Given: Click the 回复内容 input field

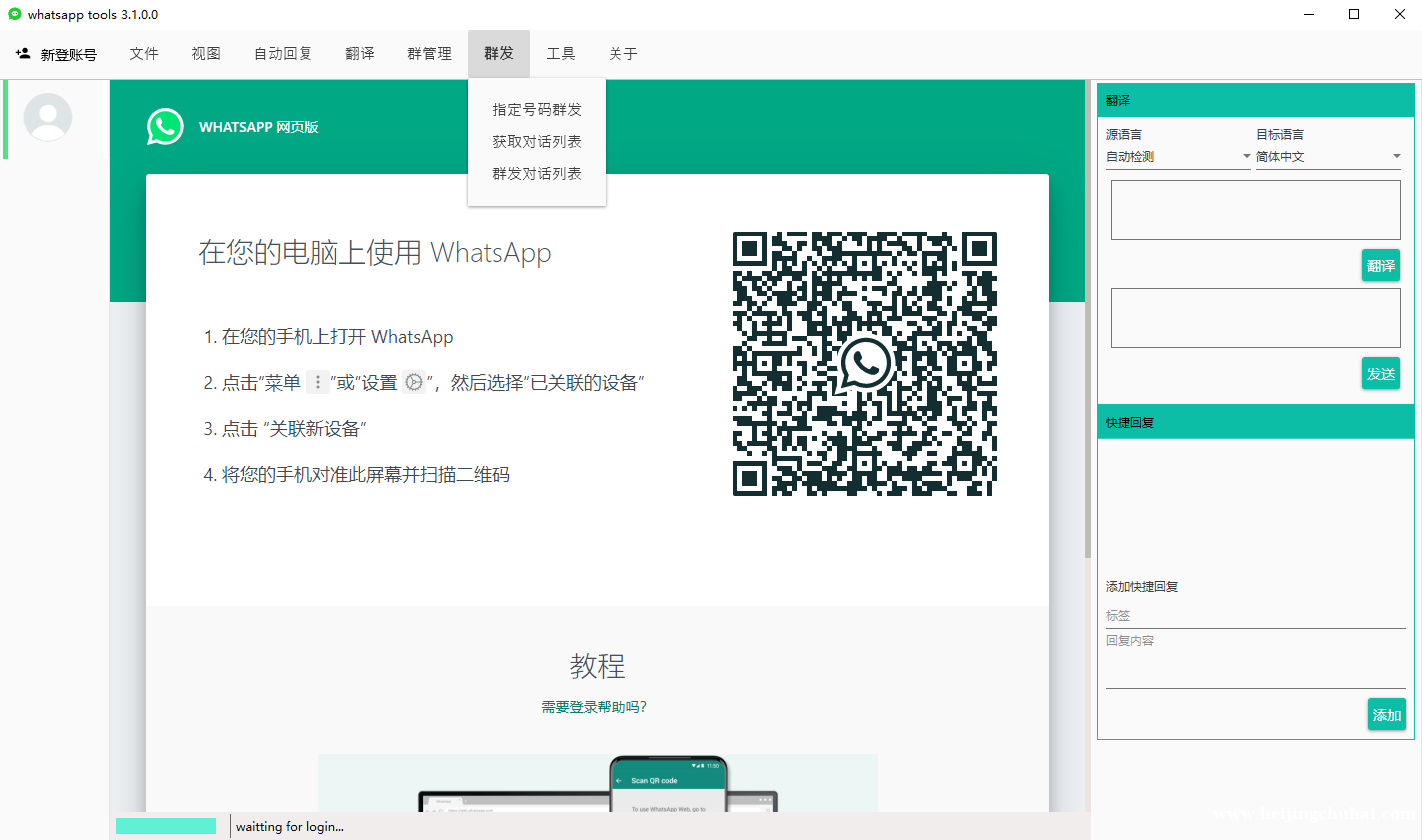Looking at the screenshot, I should coord(1255,660).
